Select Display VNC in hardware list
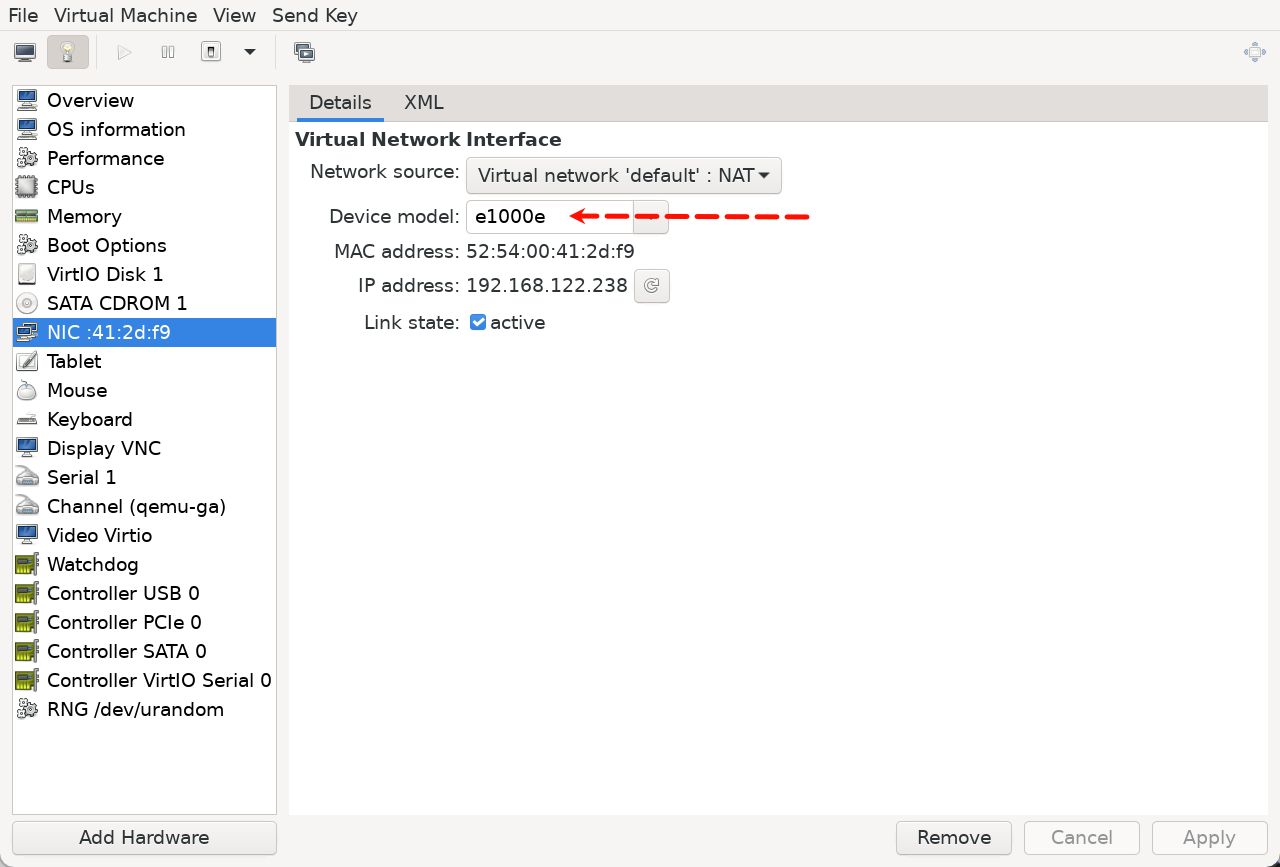This screenshot has width=1280, height=867. (x=103, y=448)
